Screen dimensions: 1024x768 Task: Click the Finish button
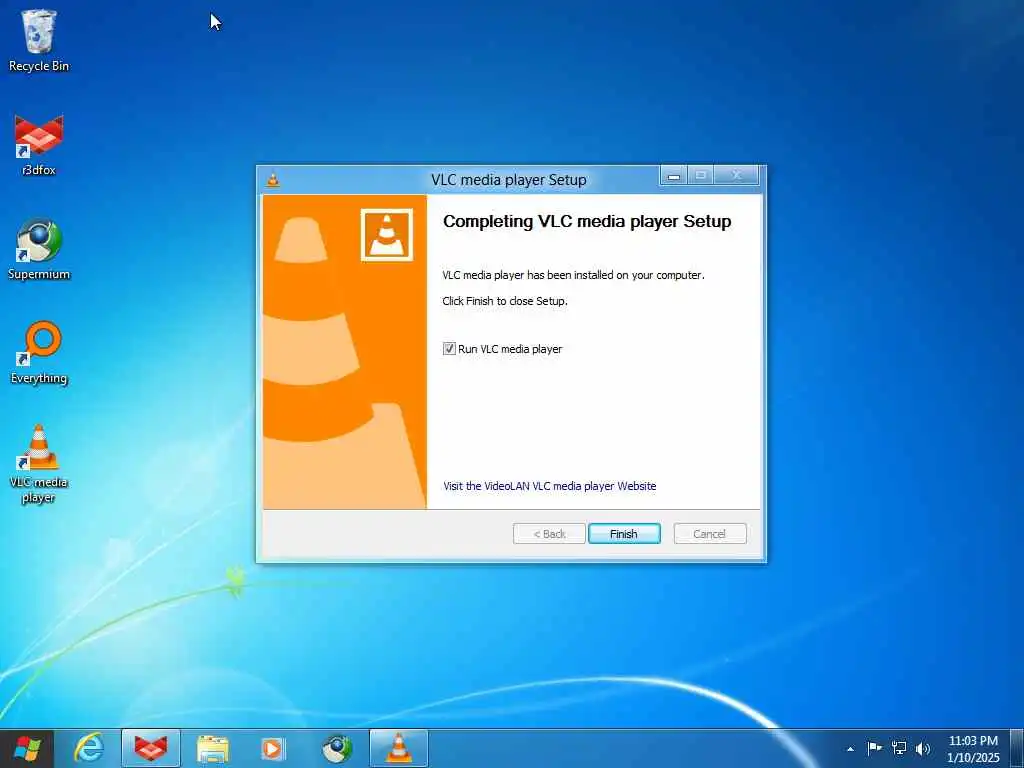coord(624,534)
